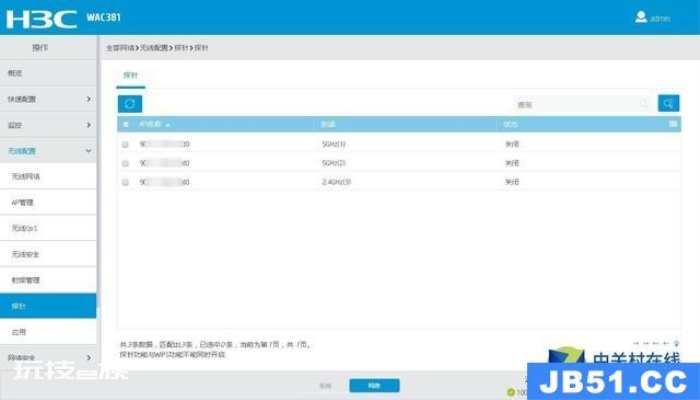Click the 关闭 status in the 2.4GHz(3) row
Image resolution: width=700 pixels, height=400 pixels.
(512, 182)
